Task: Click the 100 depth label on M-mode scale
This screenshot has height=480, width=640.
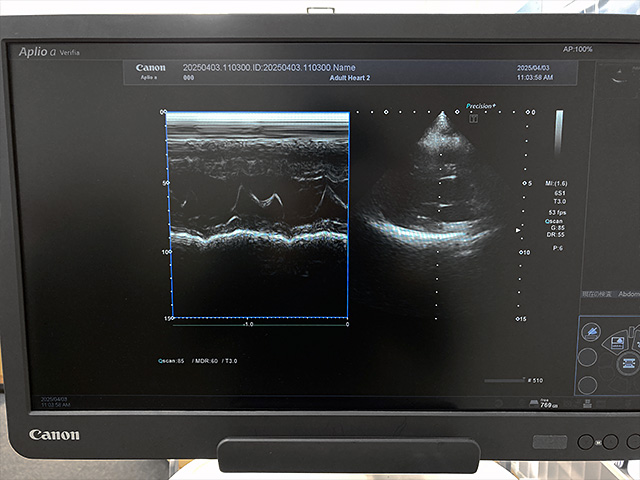Action: point(166,252)
